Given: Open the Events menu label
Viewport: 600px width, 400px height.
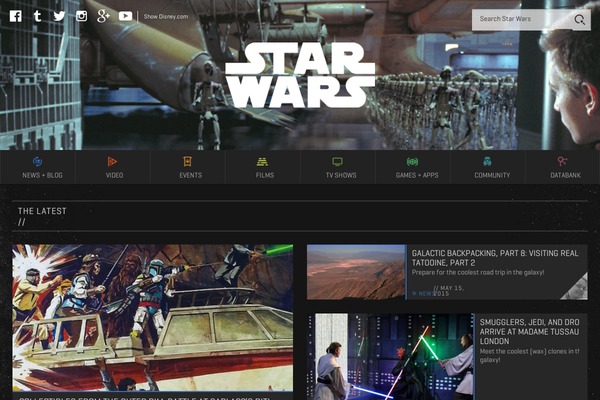Looking at the screenshot, I should tap(191, 175).
